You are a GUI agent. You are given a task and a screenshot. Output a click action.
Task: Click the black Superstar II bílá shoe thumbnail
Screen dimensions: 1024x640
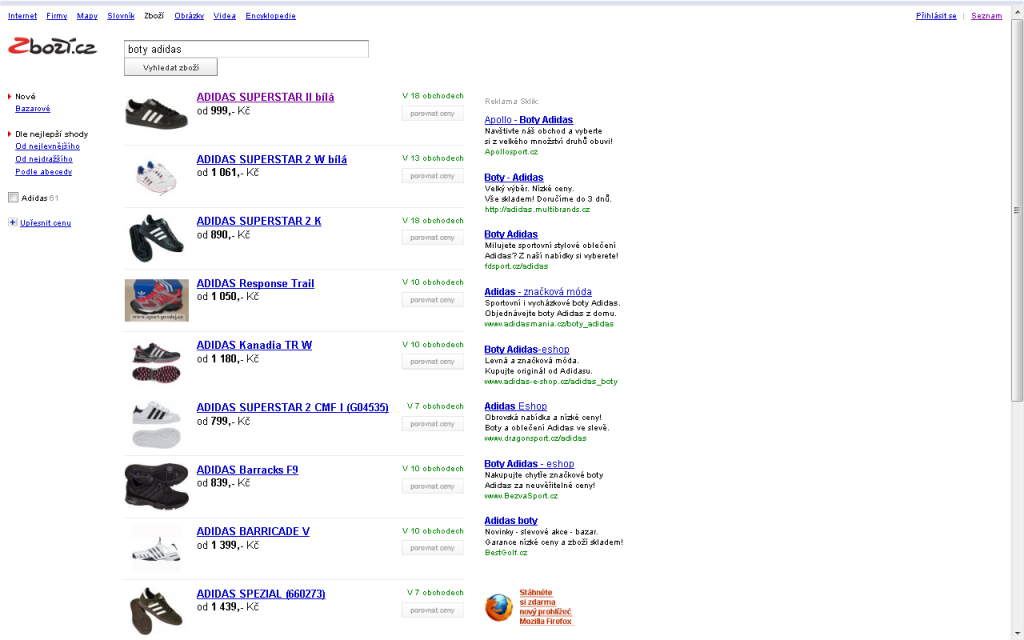tap(157, 114)
